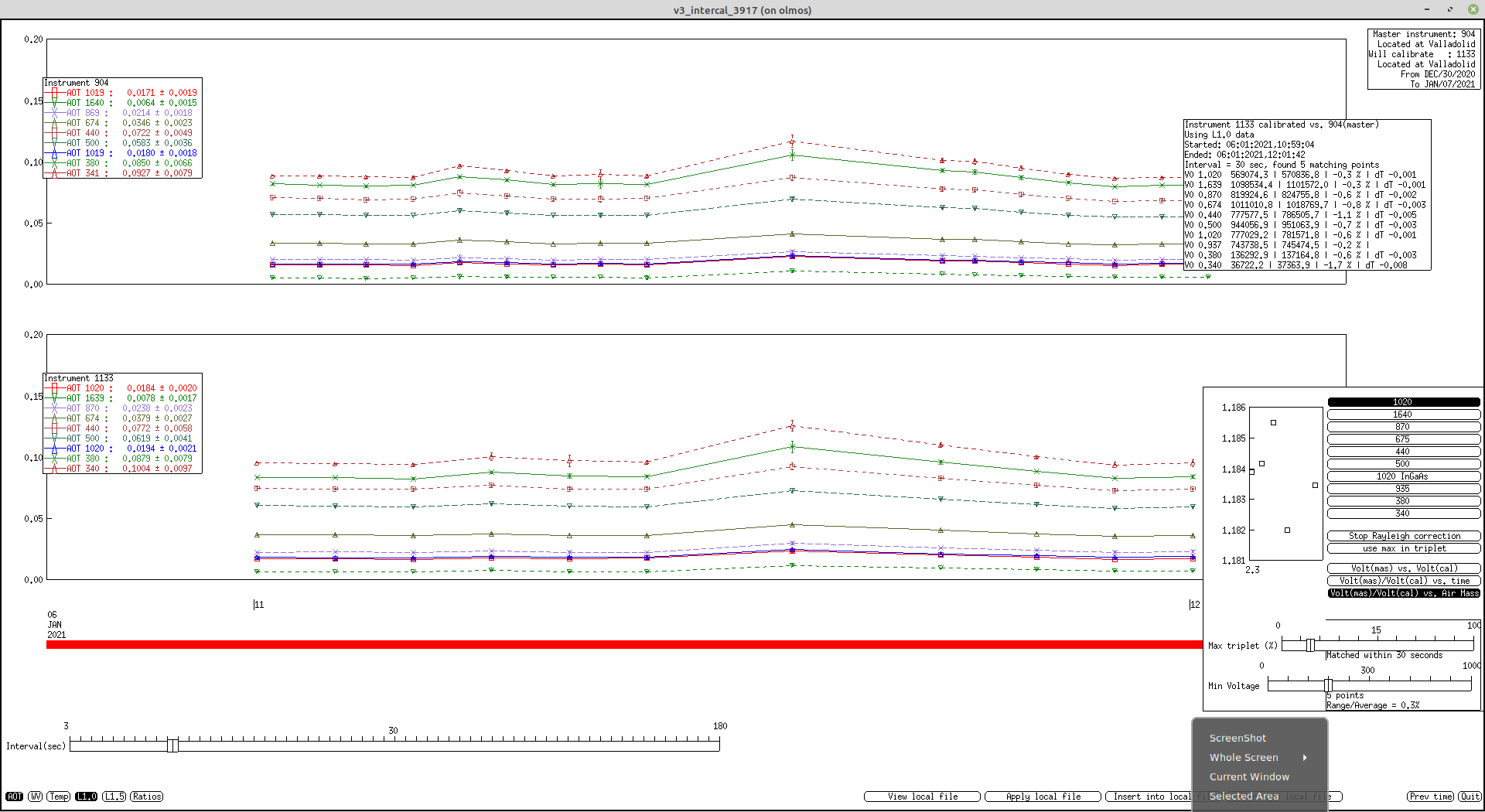Select the L1.0 data level
Screen dimensions: 1485x812
(x=87, y=797)
